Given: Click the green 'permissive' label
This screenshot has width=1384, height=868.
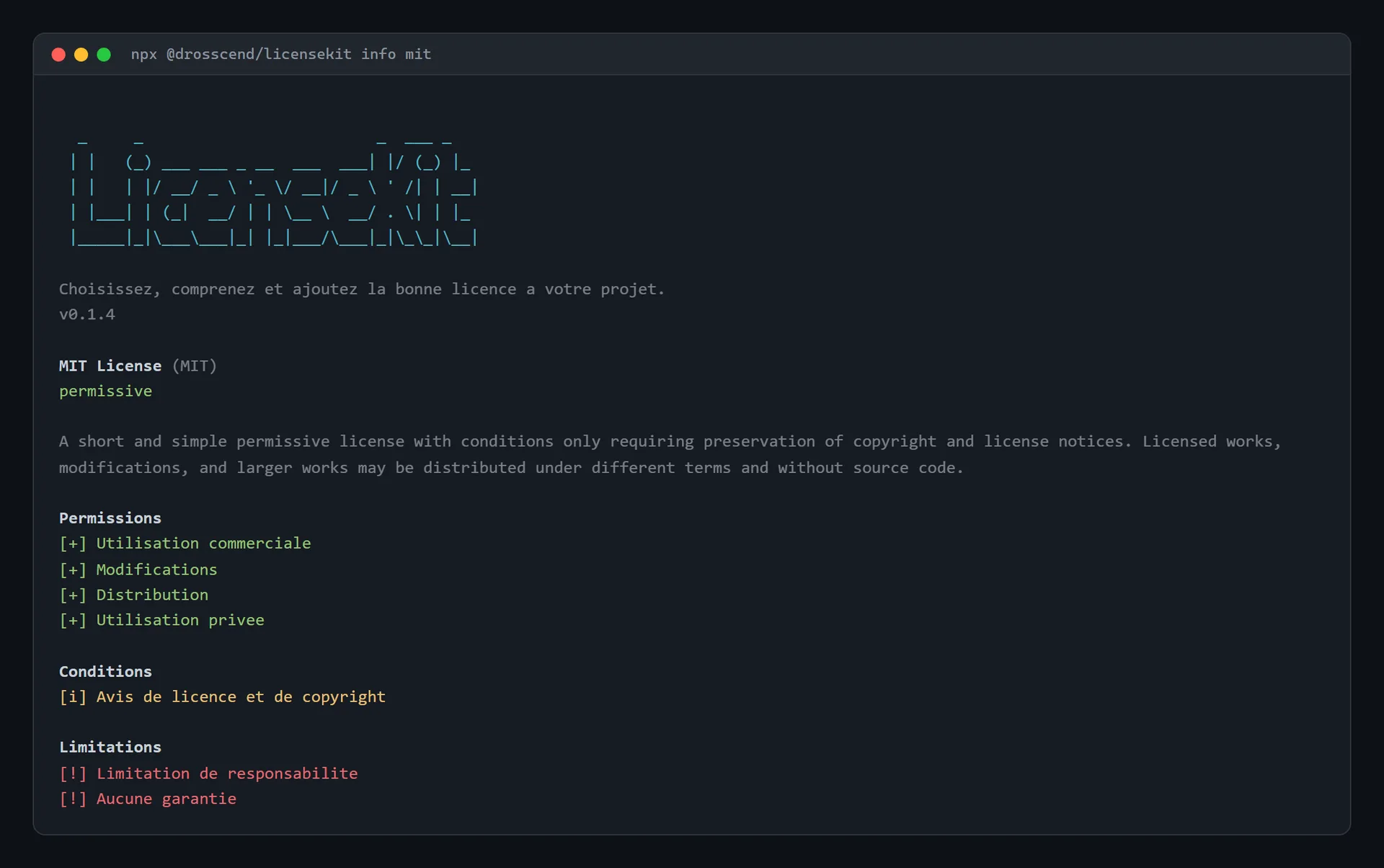Looking at the screenshot, I should coord(106,391).
